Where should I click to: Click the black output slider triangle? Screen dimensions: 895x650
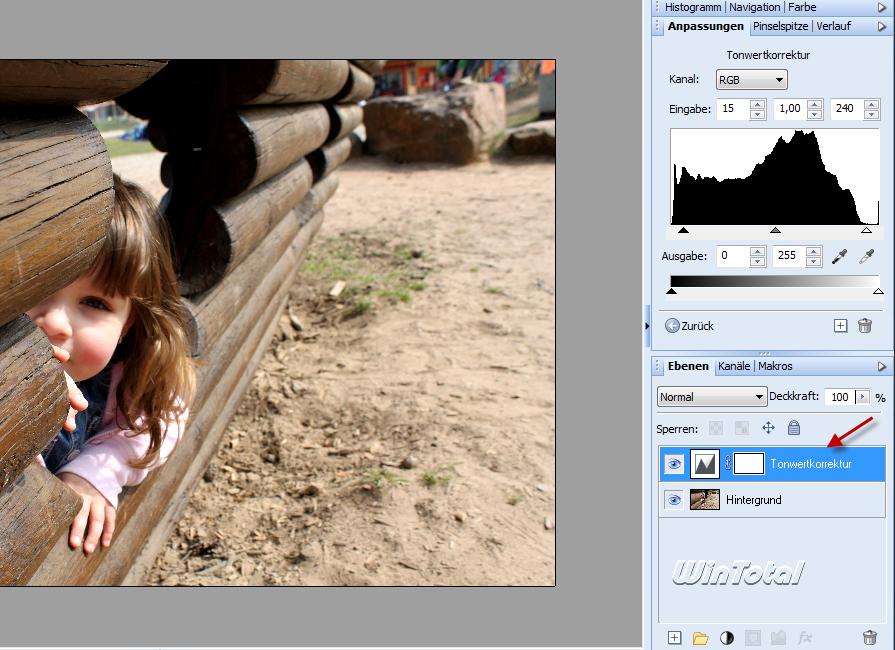coord(671,292)
